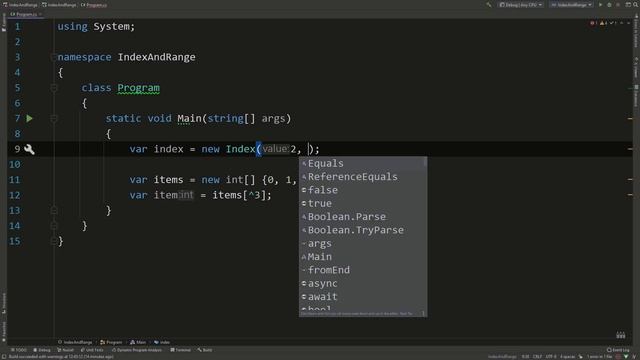The height and width of the screenshot is (360, 640).
Task: Open the IndexAndRange run configuration dropdown
Action: click(x=571, y=5)
